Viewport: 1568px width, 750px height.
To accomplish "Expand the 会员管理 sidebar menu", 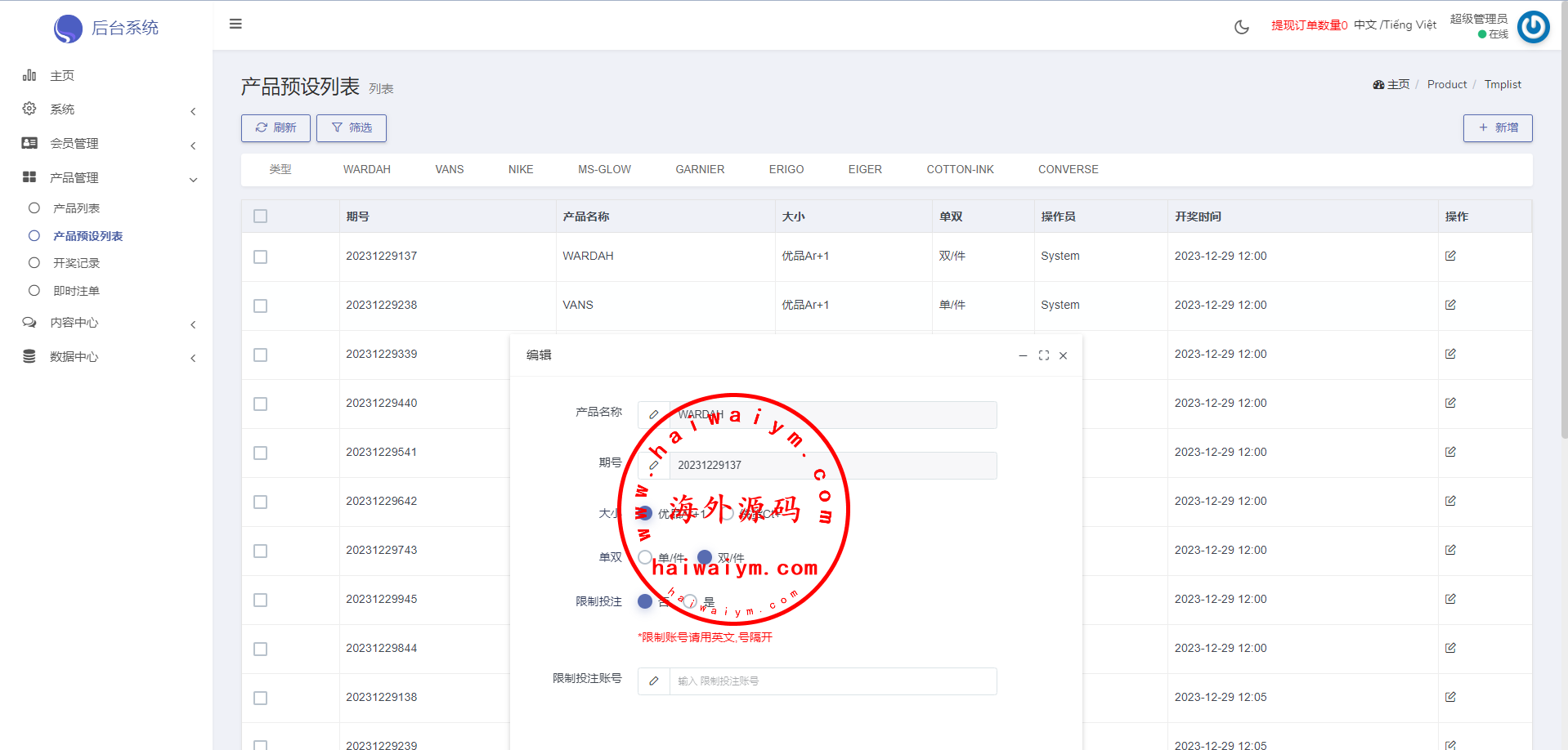I will tap(106, 144).
